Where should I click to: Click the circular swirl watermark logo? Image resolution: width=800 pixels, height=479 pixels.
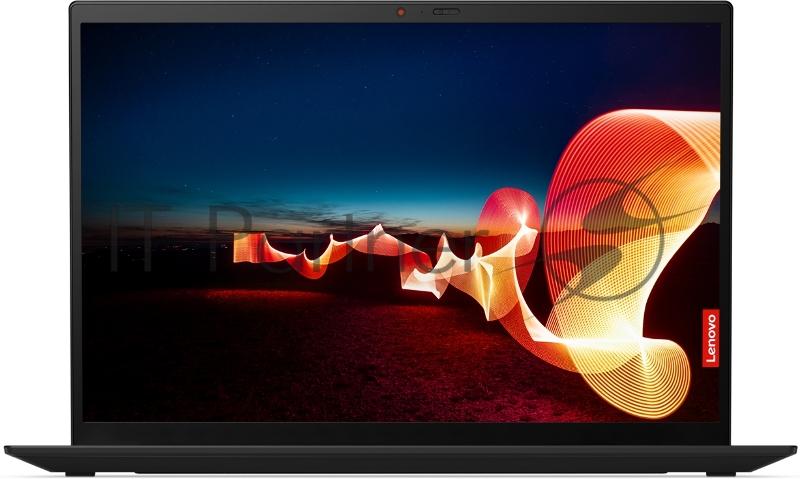pyautogui.click(x=600, y=238)
